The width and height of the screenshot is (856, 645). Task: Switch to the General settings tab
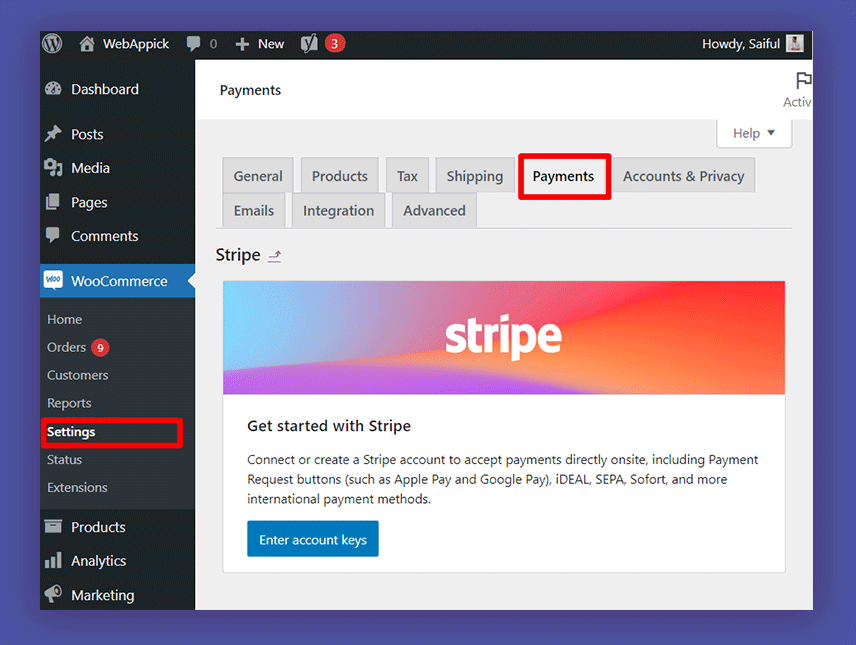pos(258,176)
